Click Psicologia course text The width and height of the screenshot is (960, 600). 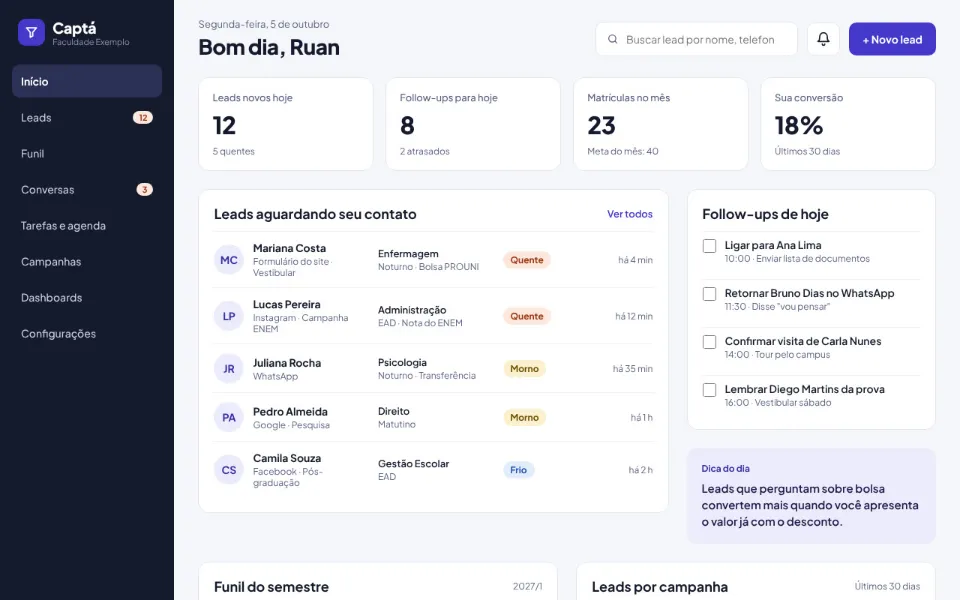coord(402,362)
